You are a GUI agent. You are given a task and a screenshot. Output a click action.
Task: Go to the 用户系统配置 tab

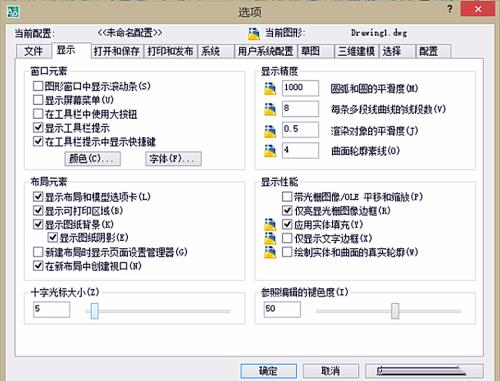click(x=265, y=51)
